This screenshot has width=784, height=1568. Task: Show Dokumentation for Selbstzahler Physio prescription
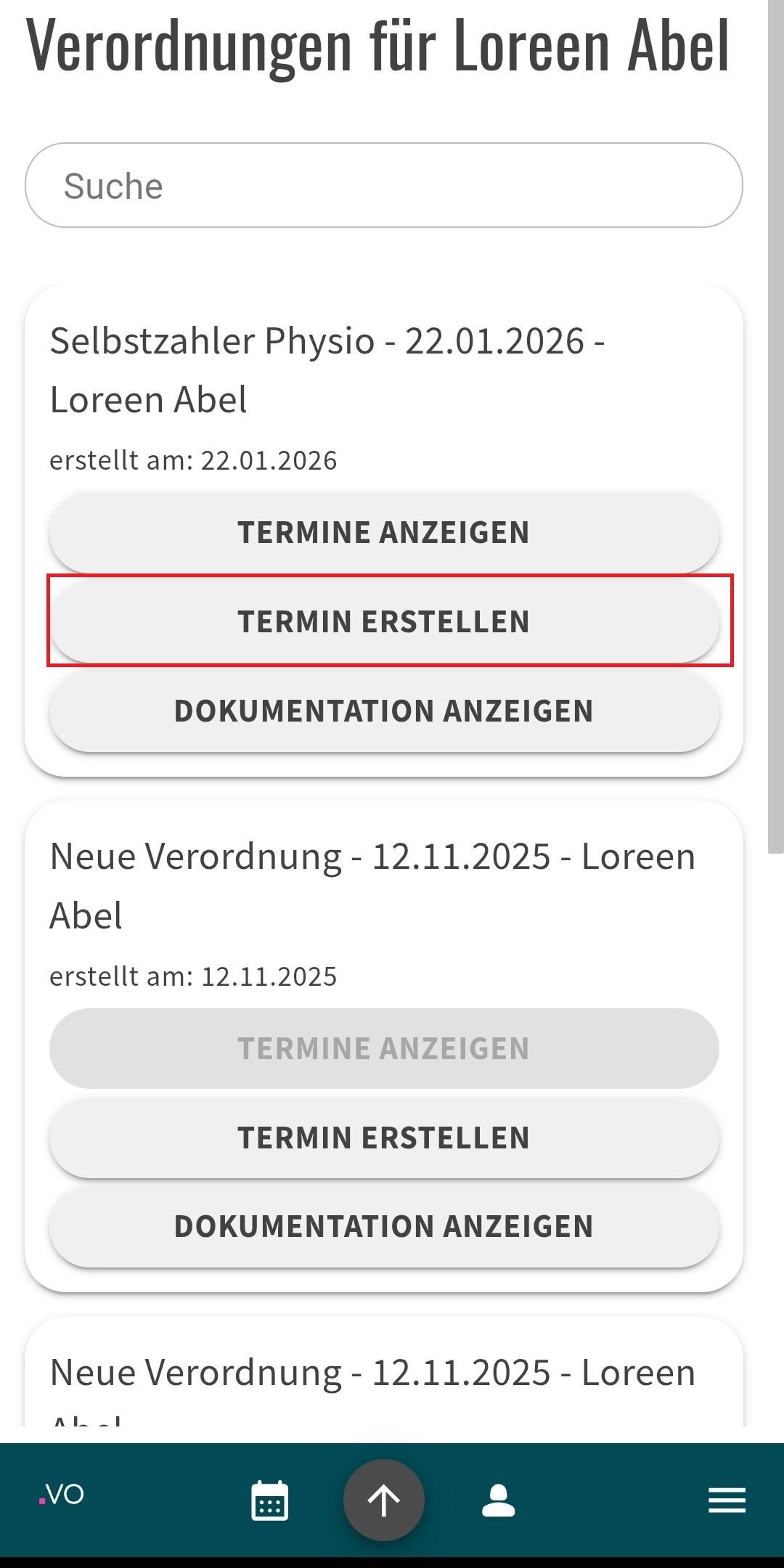click(x=383, y=711)
